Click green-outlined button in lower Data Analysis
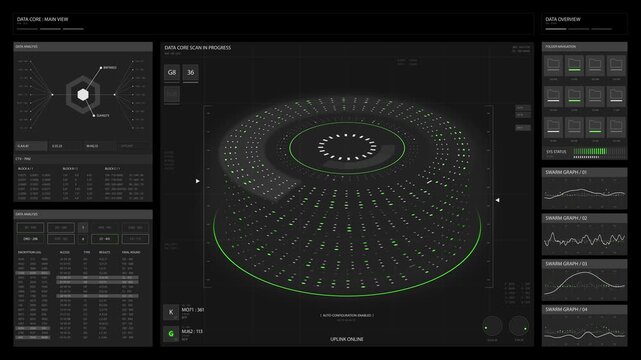 tap(105, 239)
